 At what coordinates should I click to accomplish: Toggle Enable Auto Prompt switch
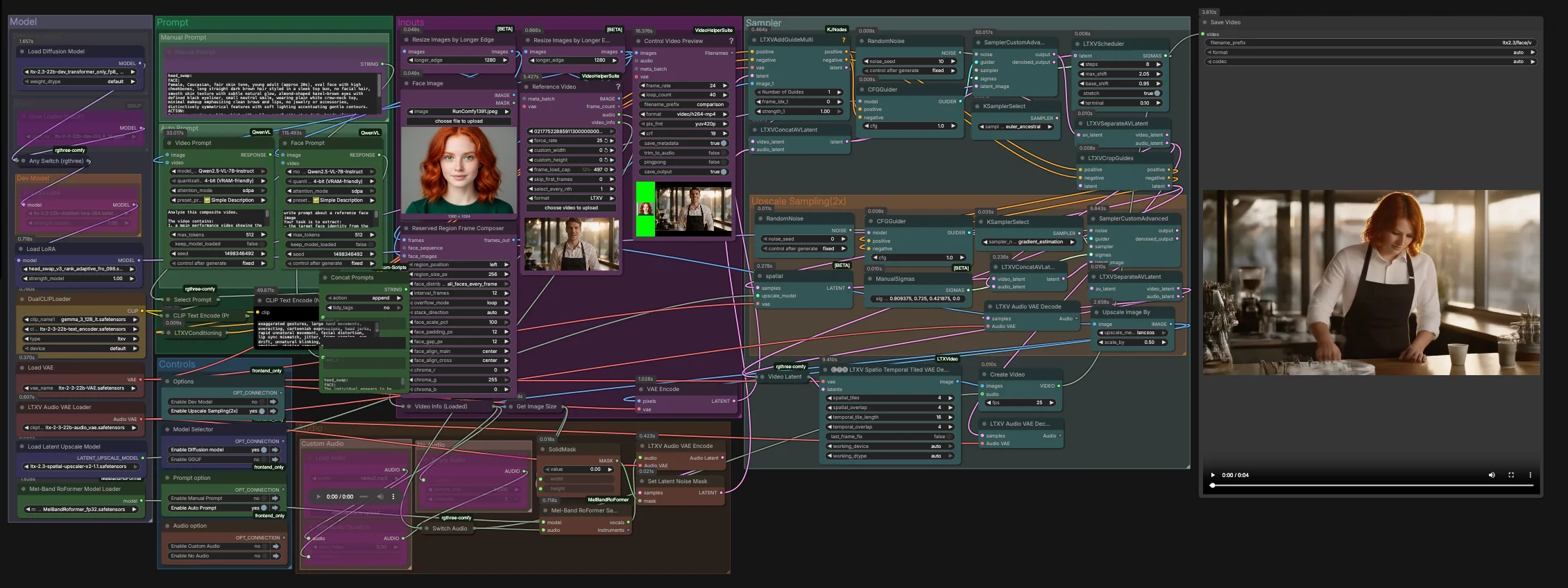tap(264, 508)
